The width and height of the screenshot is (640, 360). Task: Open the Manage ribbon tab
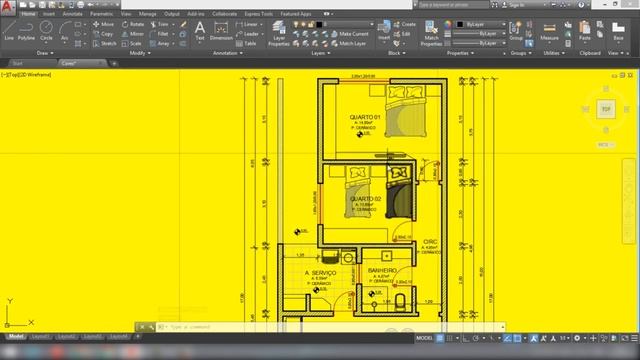tap(147, 14)
